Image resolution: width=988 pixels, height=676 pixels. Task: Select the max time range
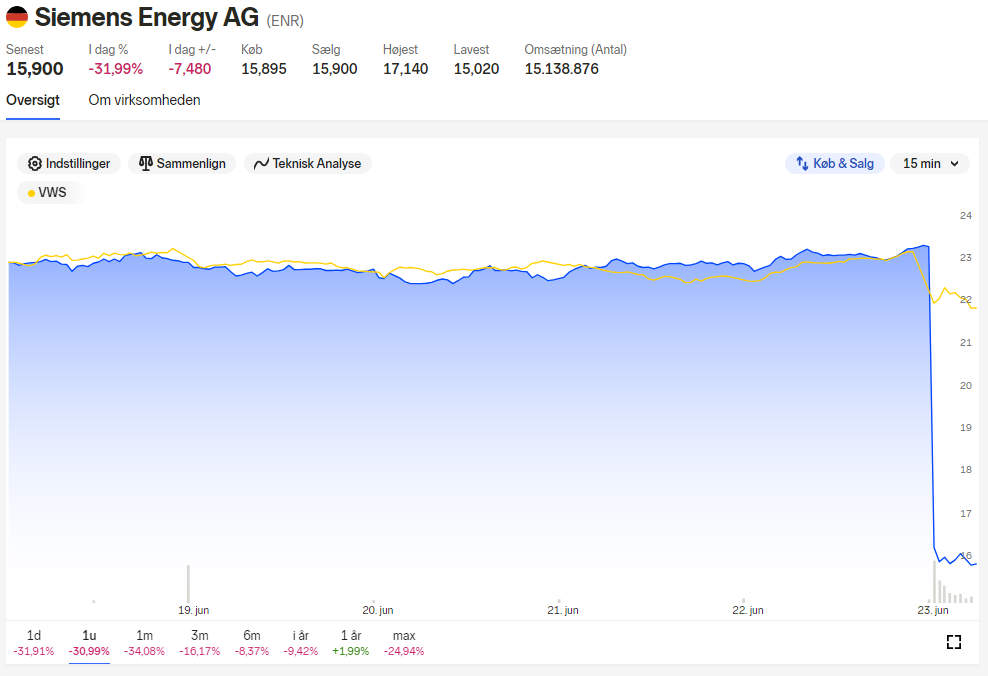coord(404,643)
